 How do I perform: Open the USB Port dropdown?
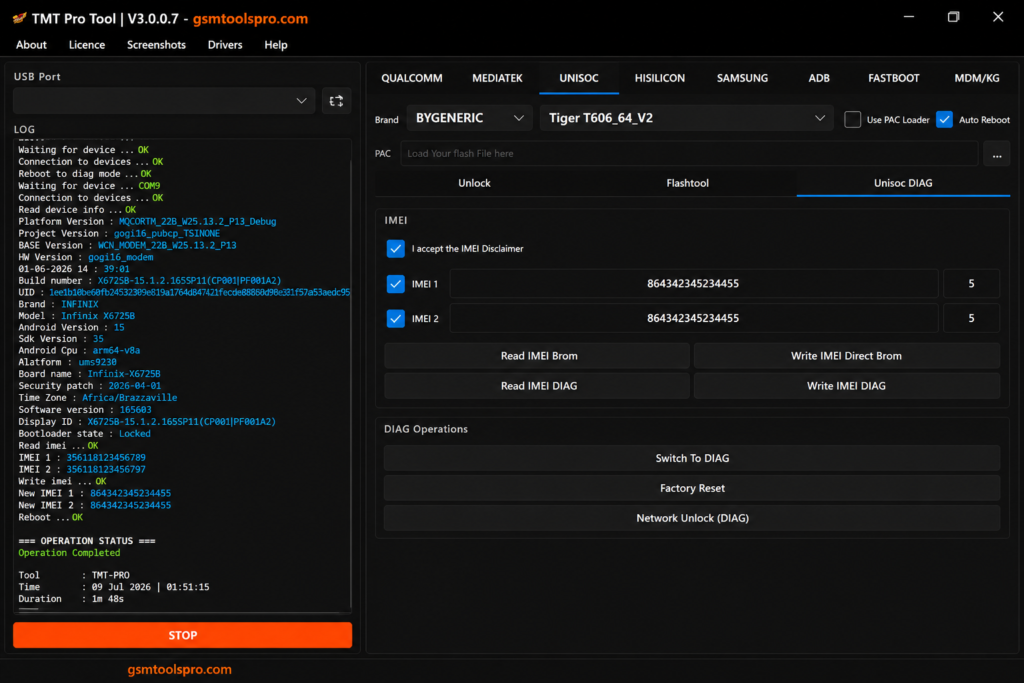point(164,101)
